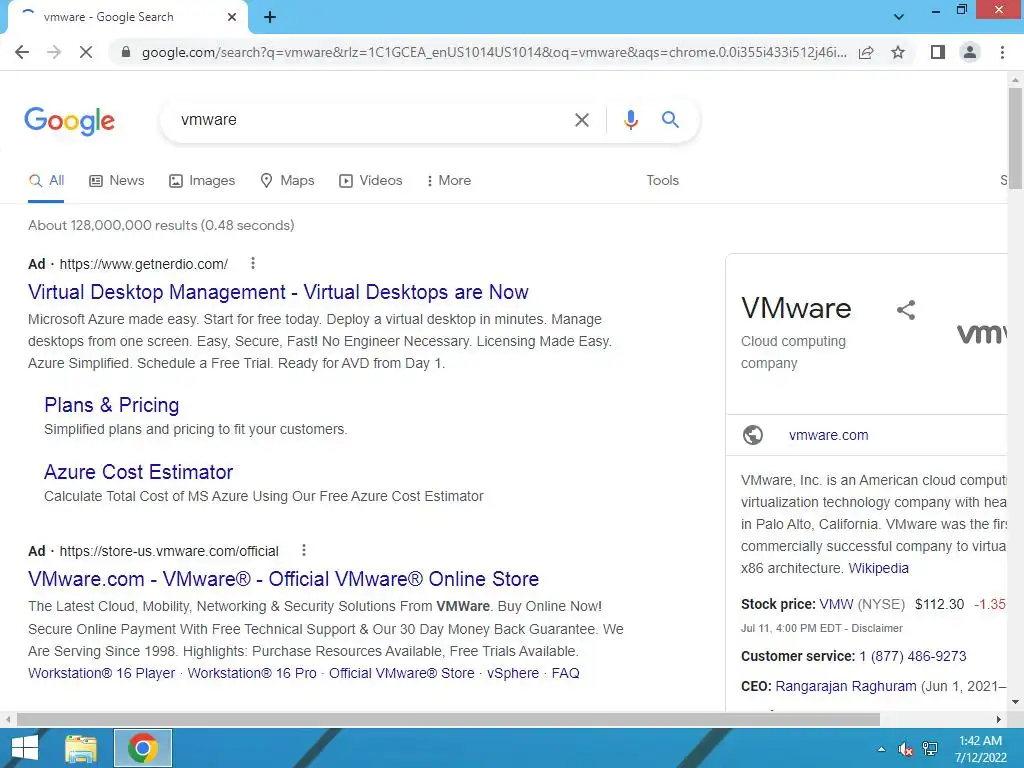
Task: Share the VMware knowledge panel
Action: tap(906, 310)
